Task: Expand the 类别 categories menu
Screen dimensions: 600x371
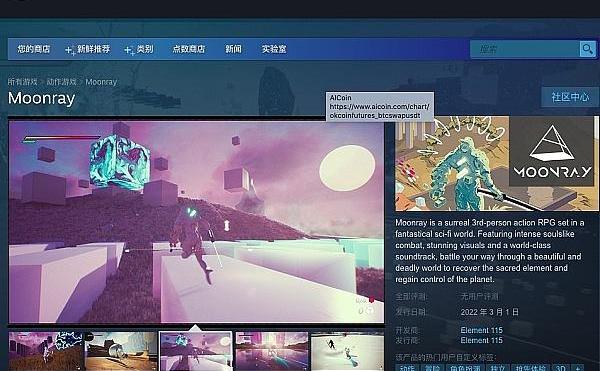Action: click(x=145, y=49)
